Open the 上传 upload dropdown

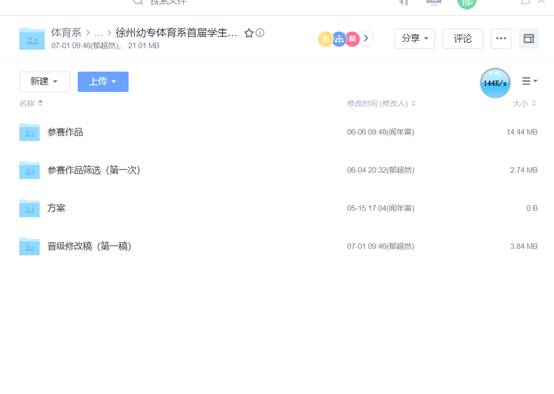click(x=103, y=82)
